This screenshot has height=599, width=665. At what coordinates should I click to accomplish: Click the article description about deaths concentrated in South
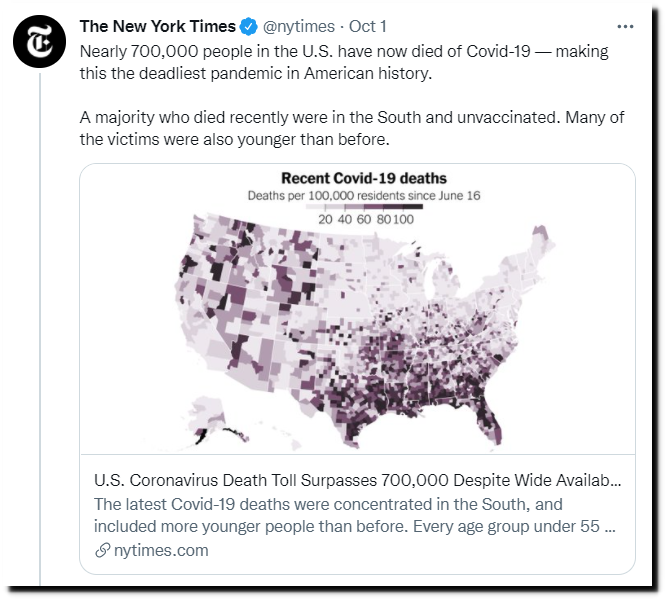pyautogui.click(x=355, y=515)
